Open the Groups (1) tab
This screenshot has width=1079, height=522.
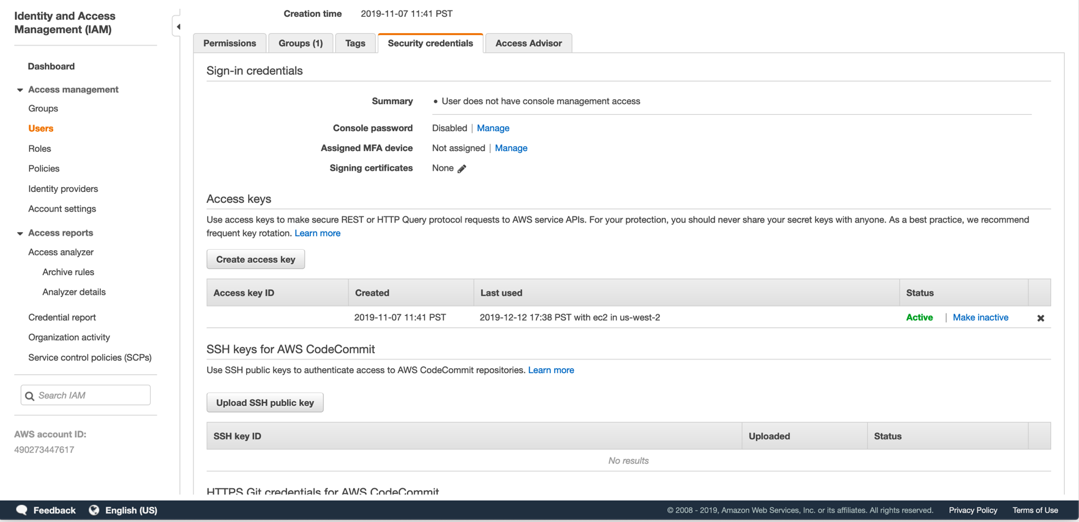coord(300,43)
